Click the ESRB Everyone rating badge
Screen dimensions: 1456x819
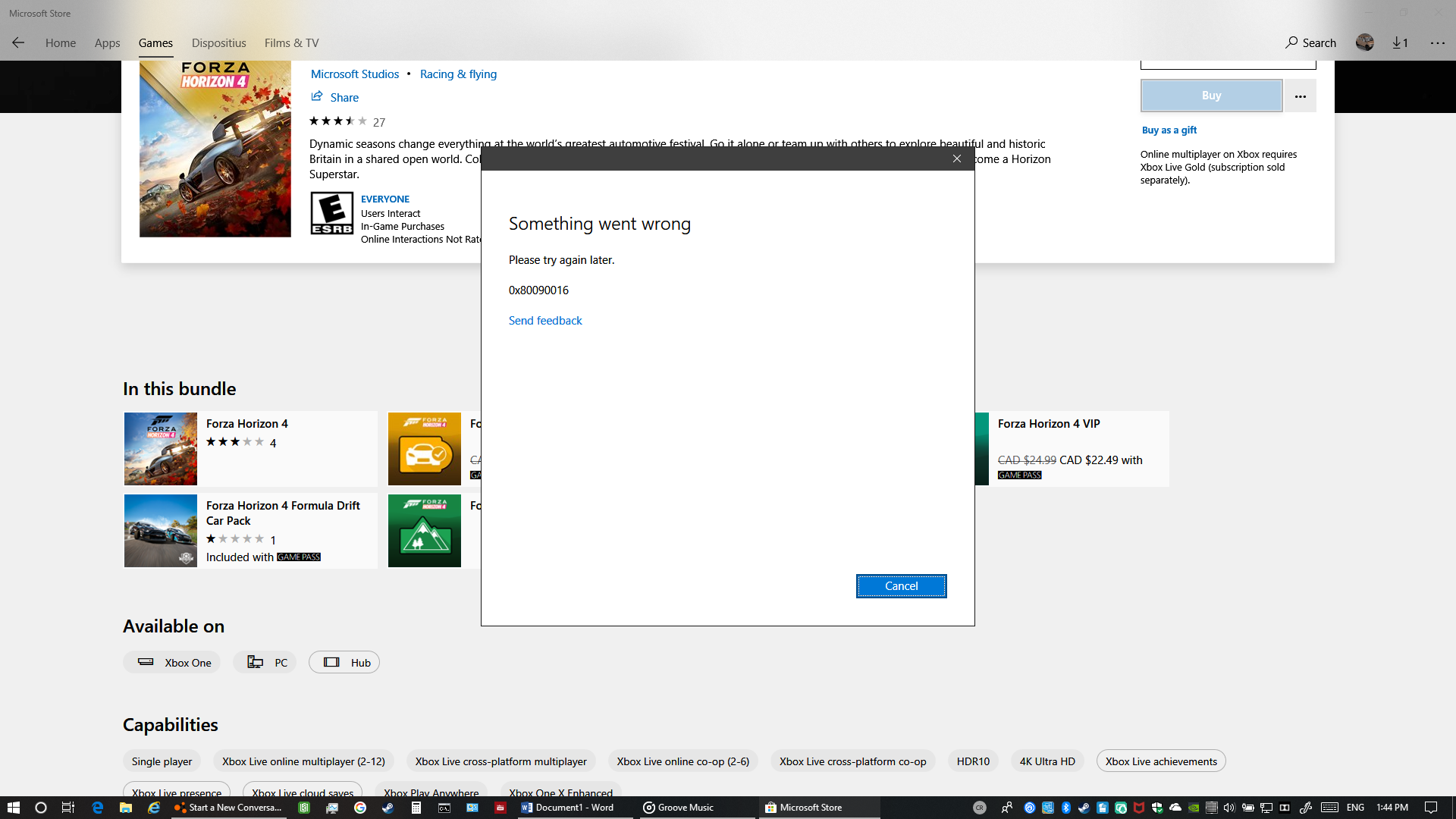tap(332, 213)
